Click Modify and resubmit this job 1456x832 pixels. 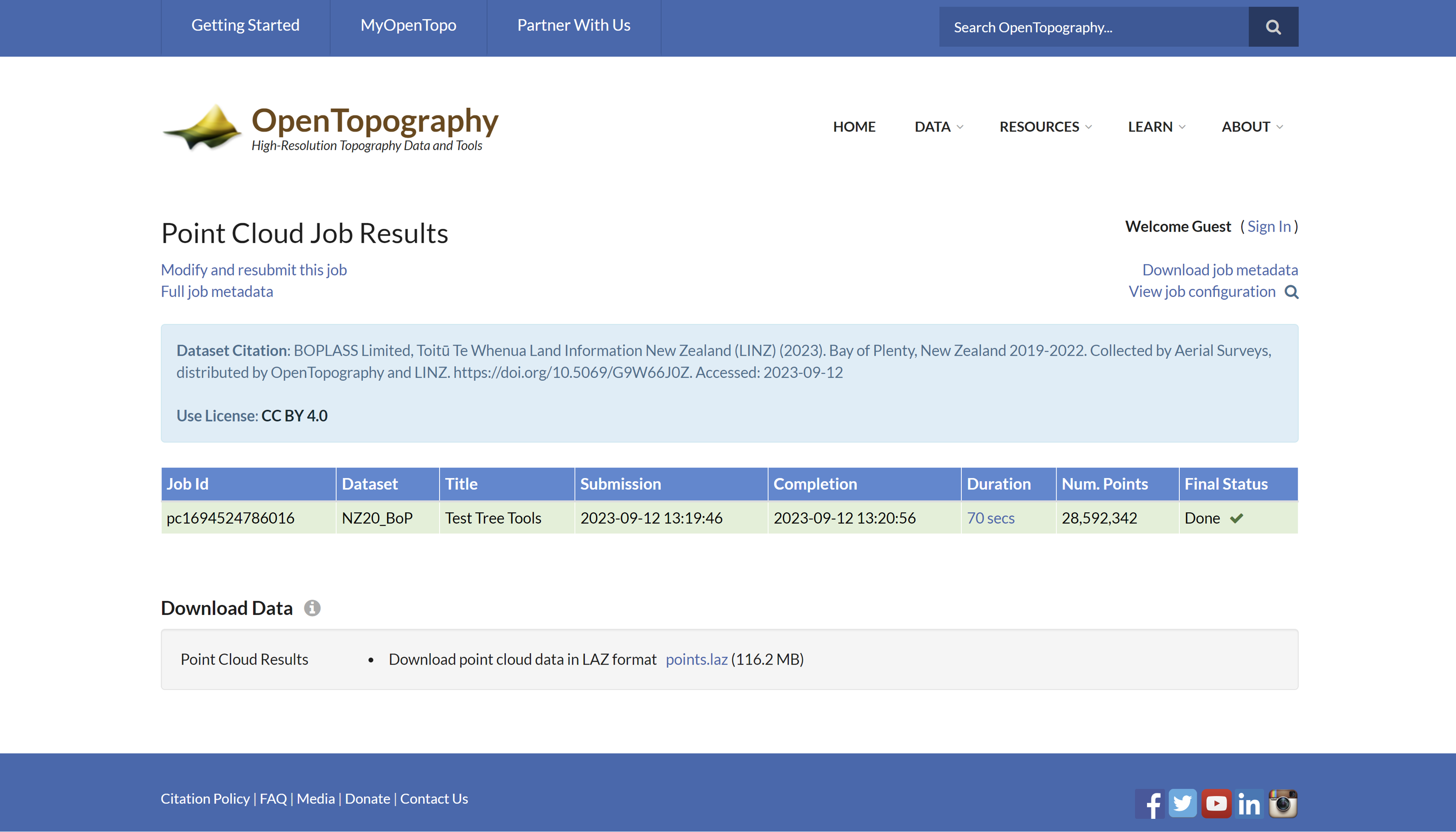254,270
